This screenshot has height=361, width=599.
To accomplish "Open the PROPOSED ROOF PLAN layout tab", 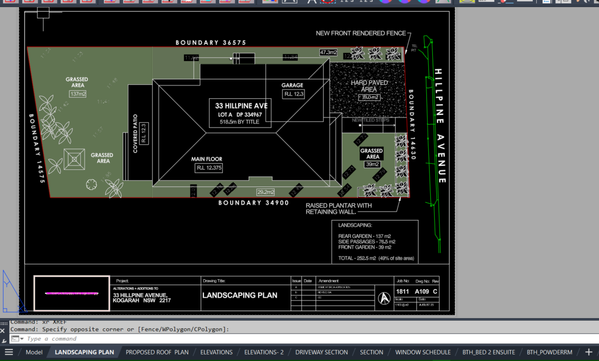I will (157, 352).
